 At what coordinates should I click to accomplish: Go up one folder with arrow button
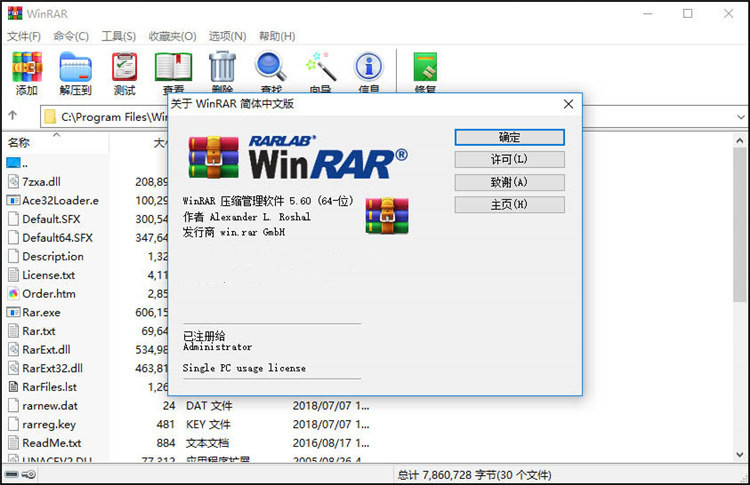(x=12, y=116)
